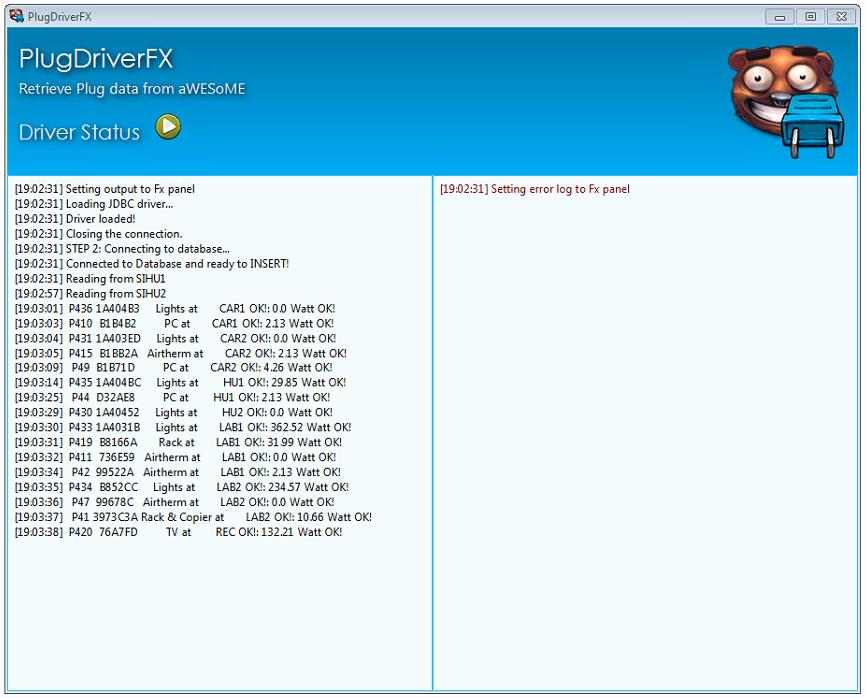Viewport: 866px width, 698px height.
Task: Click the 'Driver Status' label
Action: tap(80, 132)
